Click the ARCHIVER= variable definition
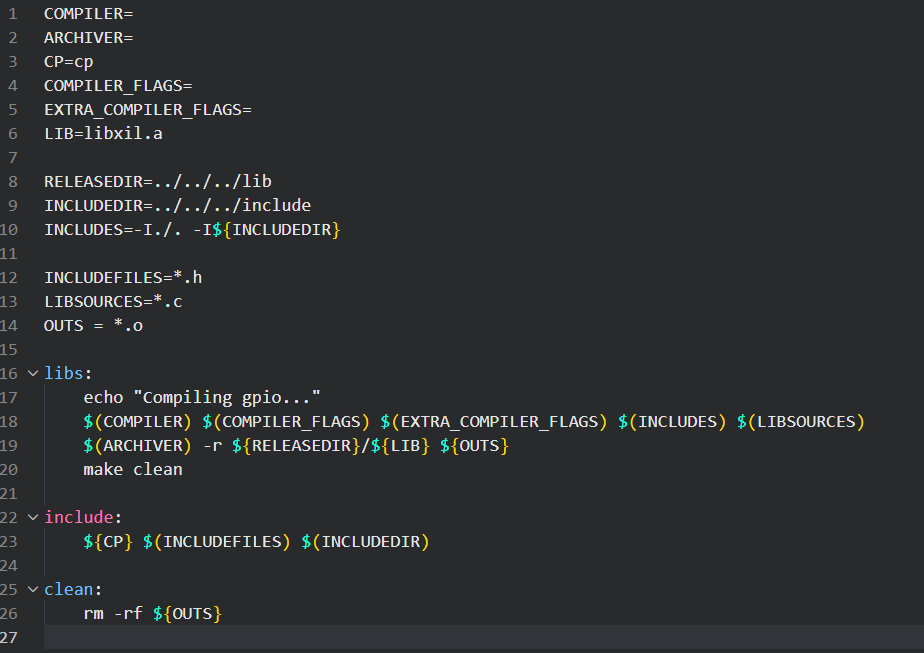The height and width of the screenshot is (653, 924). [x=88, y=38]
